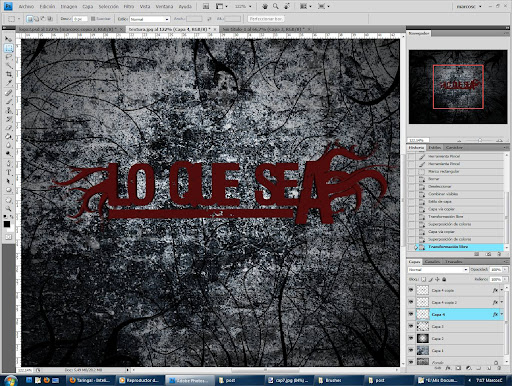
Task: Add a layer style via fx button at panel bottom
Action: [448, 368]
